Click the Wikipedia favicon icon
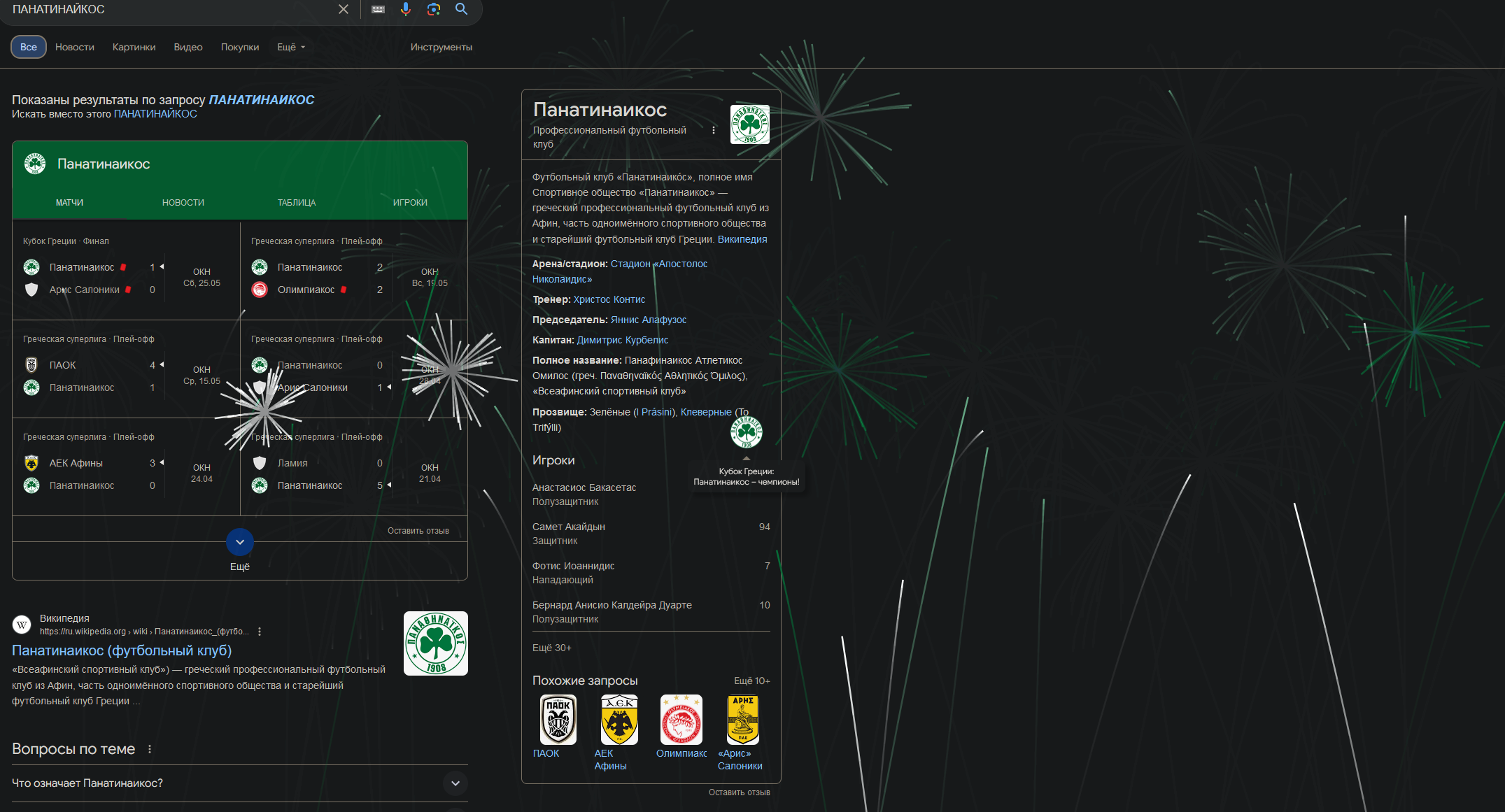The height and width of the screenshot is (812, 1505). pyautogui.click(x=22, y=625)
